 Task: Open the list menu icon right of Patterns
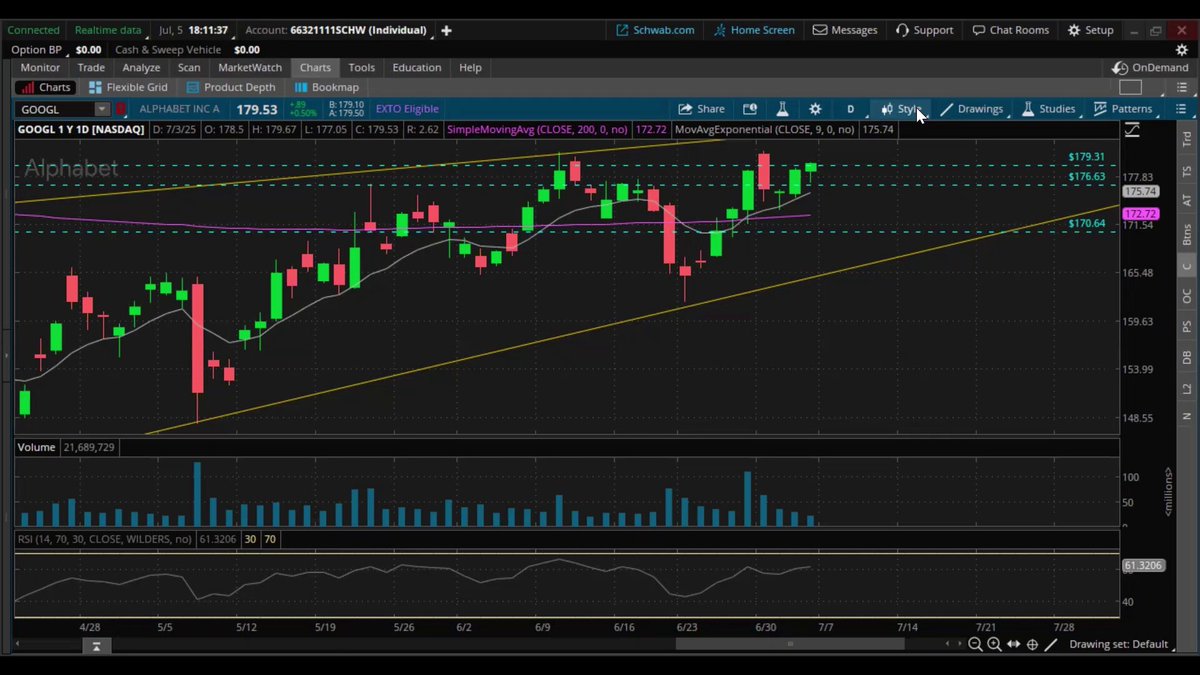(x=1183, y=109)
